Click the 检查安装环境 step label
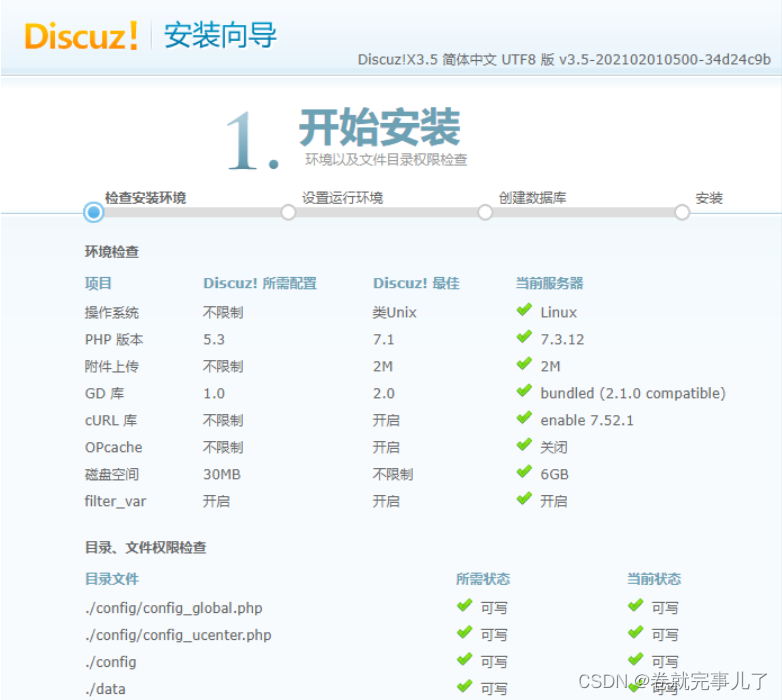 click(145, 198)
